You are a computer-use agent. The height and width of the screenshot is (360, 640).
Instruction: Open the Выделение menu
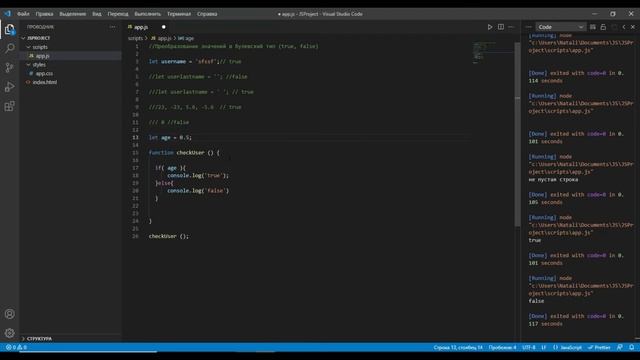73,14
